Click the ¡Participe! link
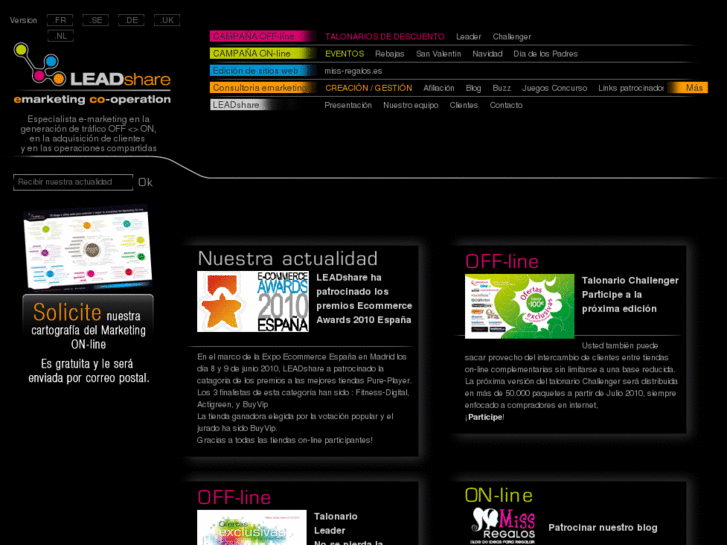727x545 pixels. pos(485,417)
